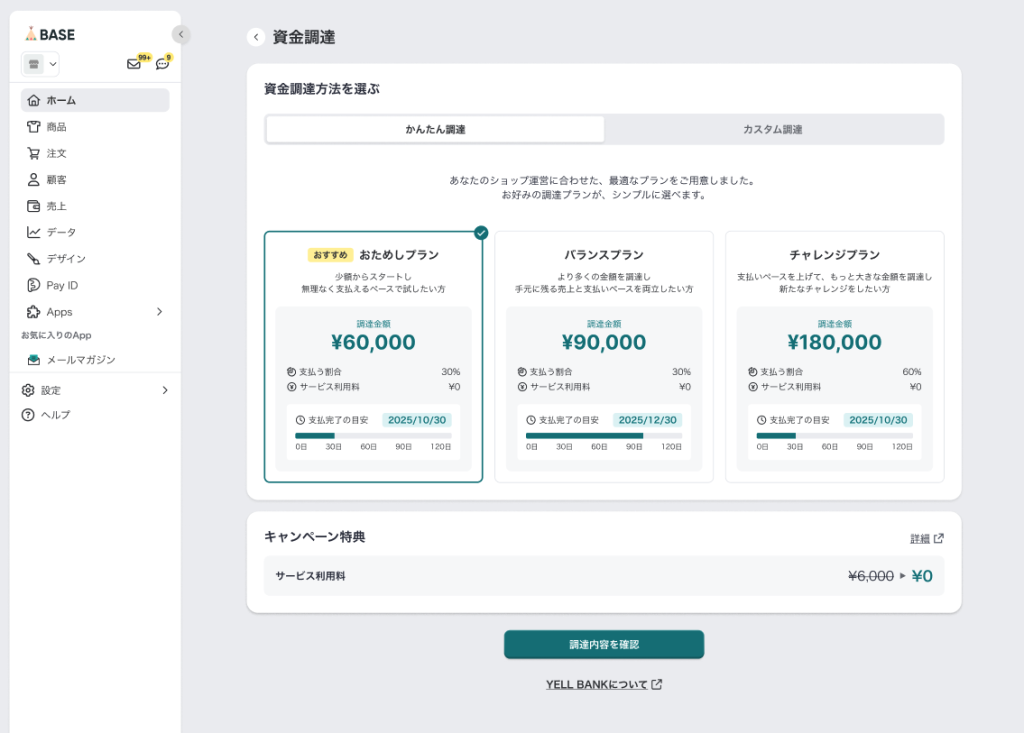Select the おためしプラン ¥60,000 plan card
1024x733 pixels.
click(x=373, y=357)
